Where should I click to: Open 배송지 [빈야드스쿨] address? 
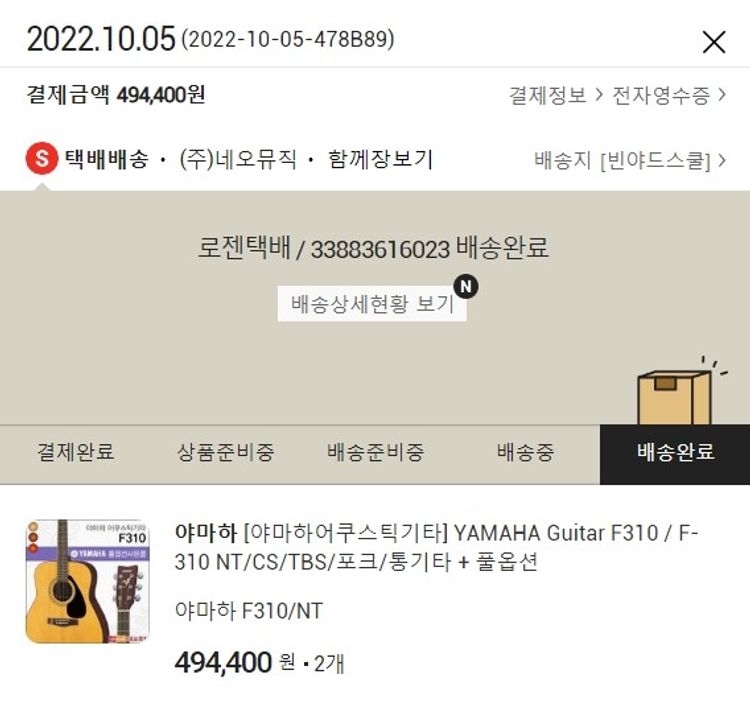[x=622, y=160]
